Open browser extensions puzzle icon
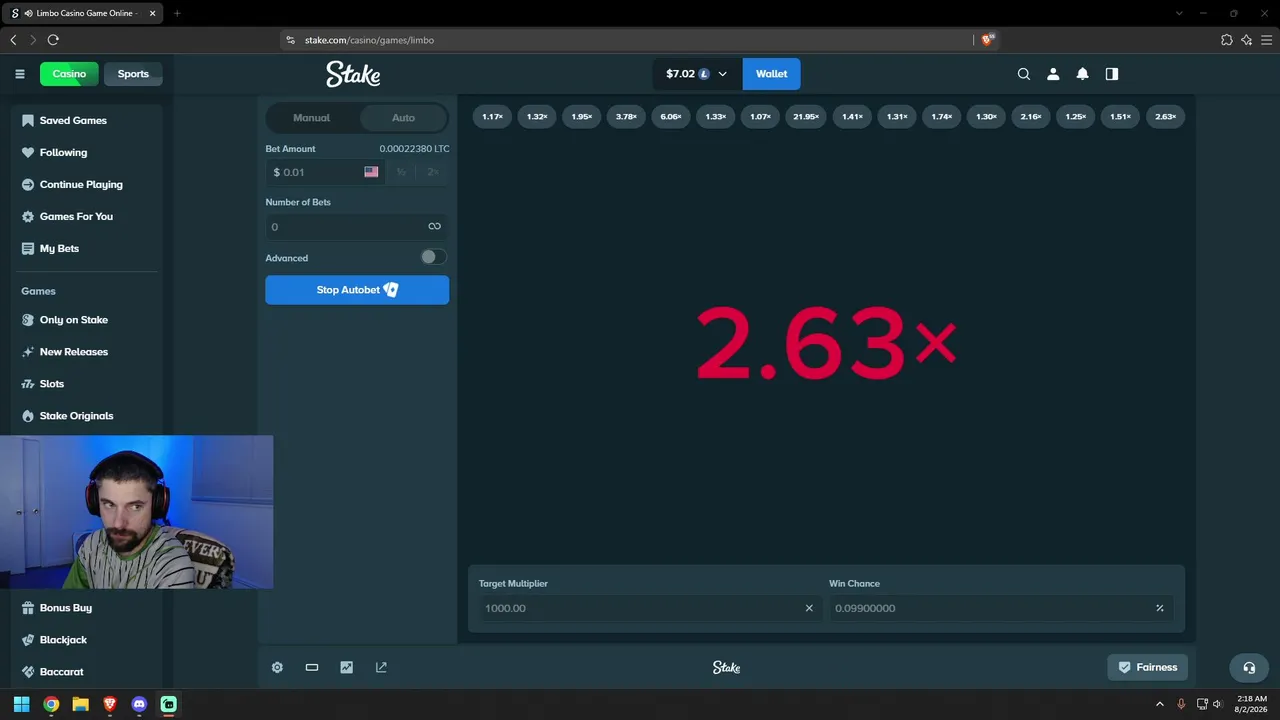 pos(1227,40)
